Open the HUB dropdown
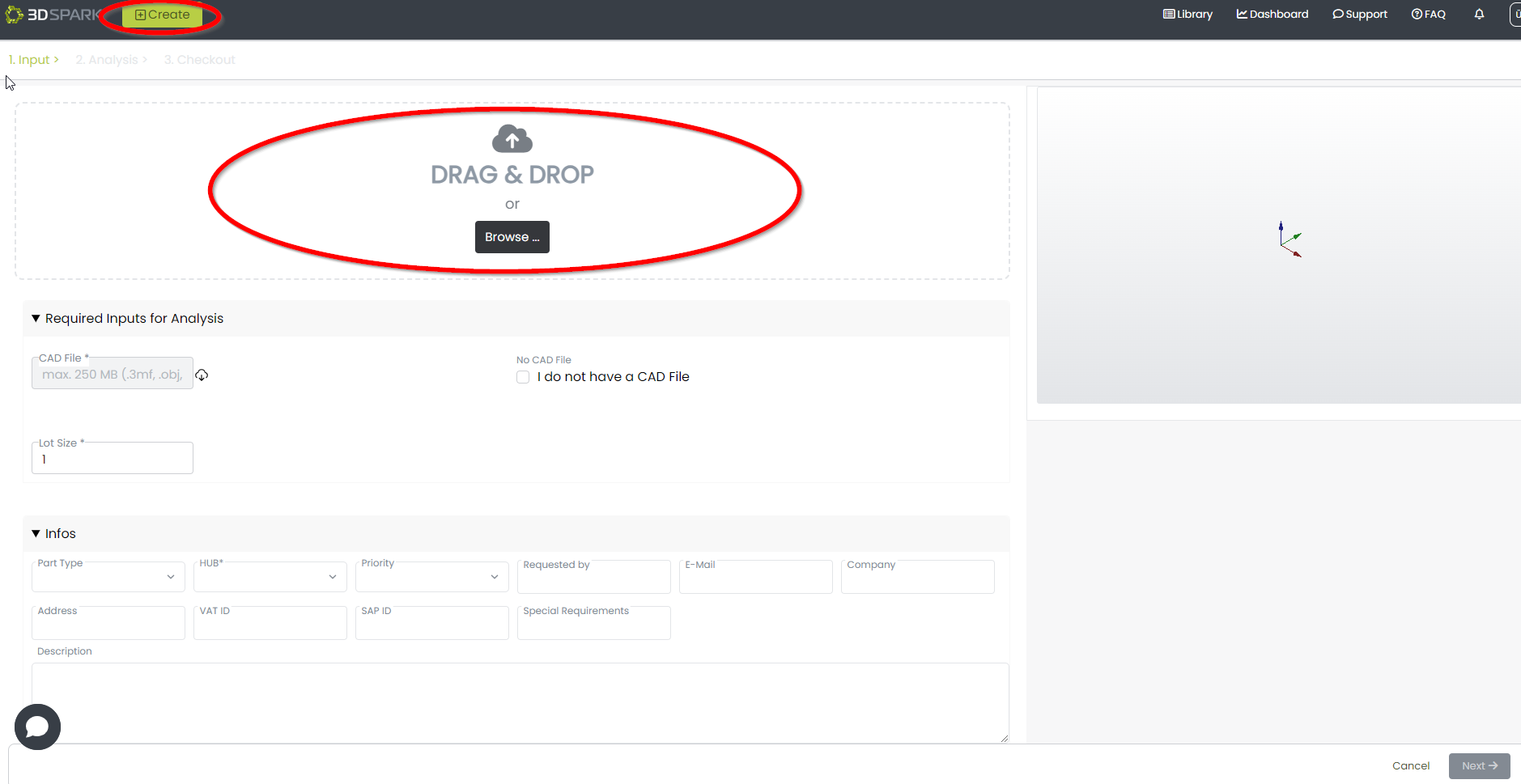The image size is (1521, 784). tap(270, 577)
